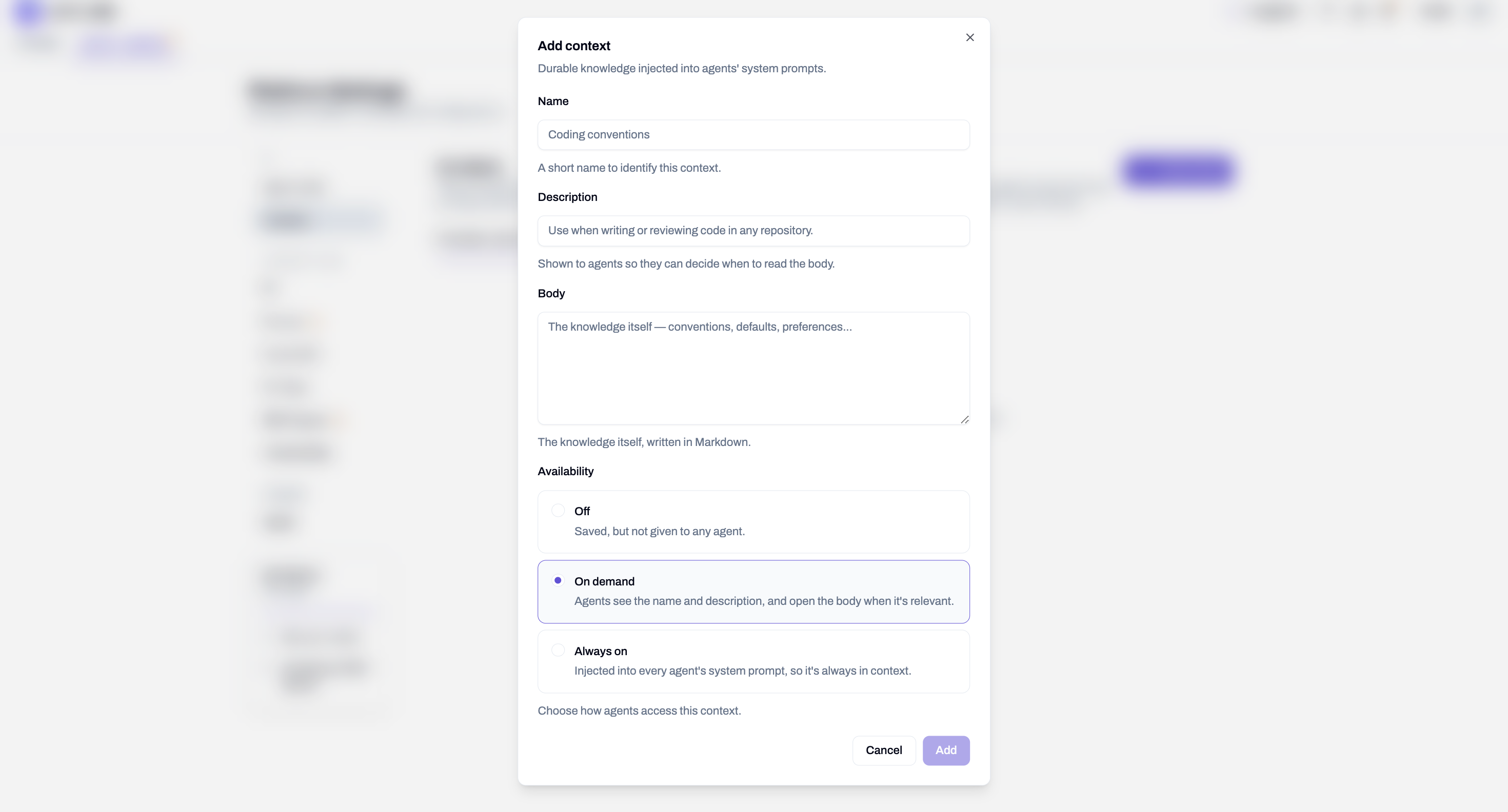
Task: Close the Add context dialog with the X icon
Action: coord(969,37)
